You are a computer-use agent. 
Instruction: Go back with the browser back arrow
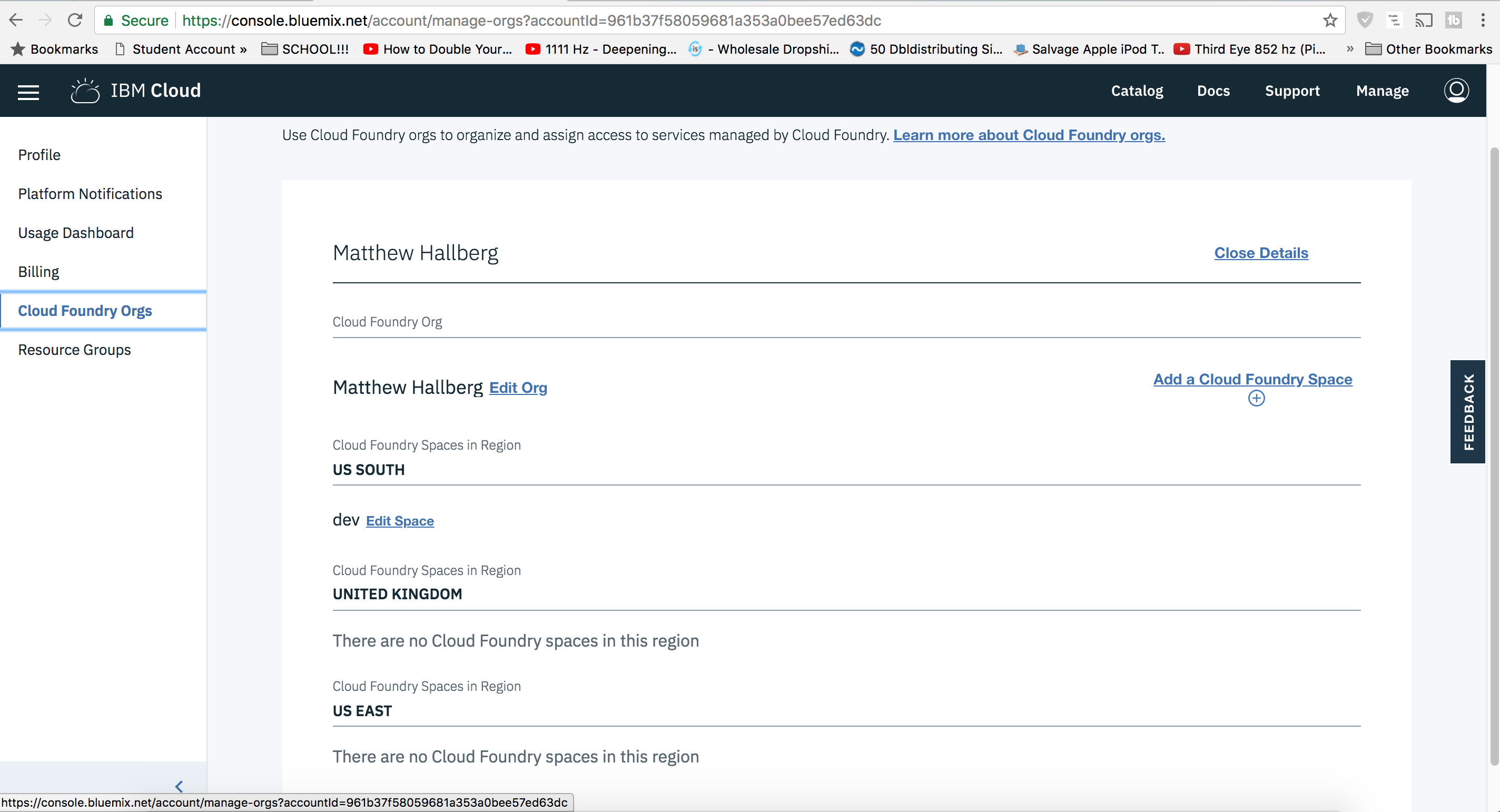16,21
